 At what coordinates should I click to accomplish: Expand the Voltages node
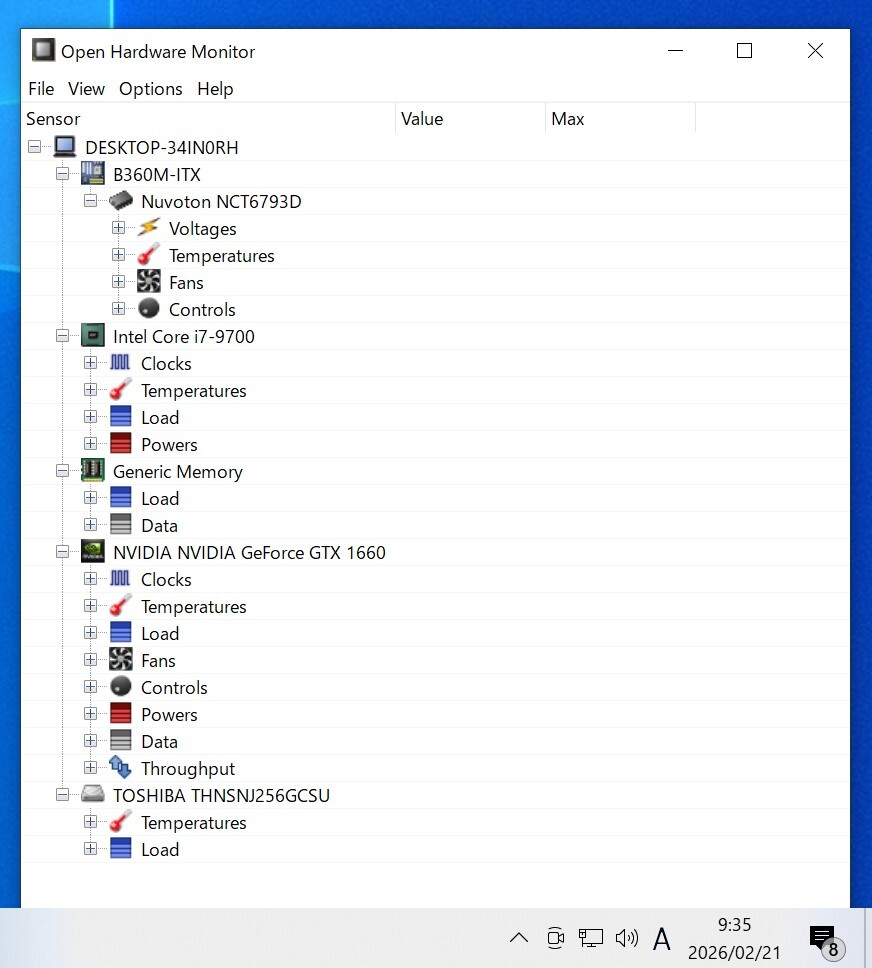119,228
